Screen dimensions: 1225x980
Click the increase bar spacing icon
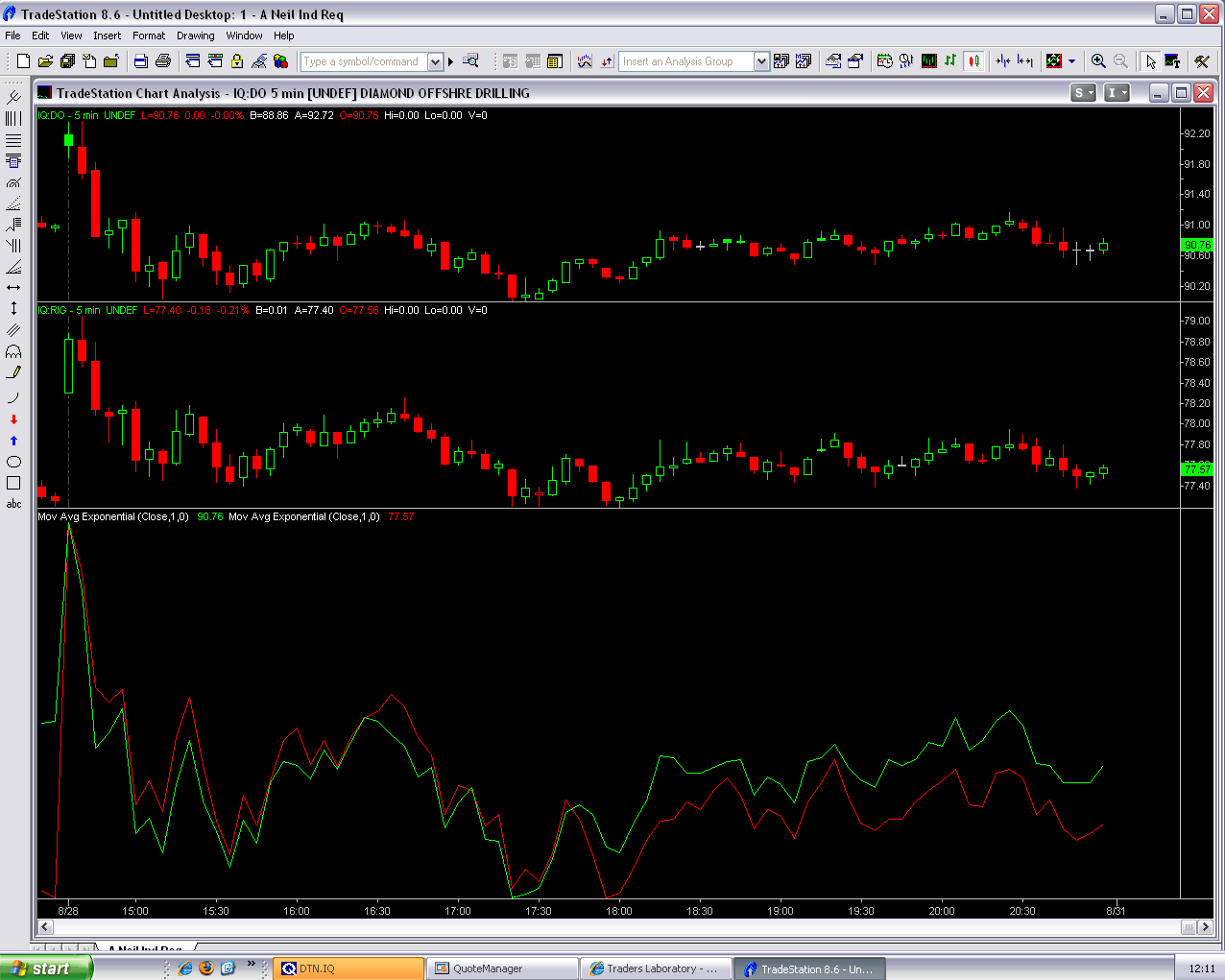click(1025, 61)
